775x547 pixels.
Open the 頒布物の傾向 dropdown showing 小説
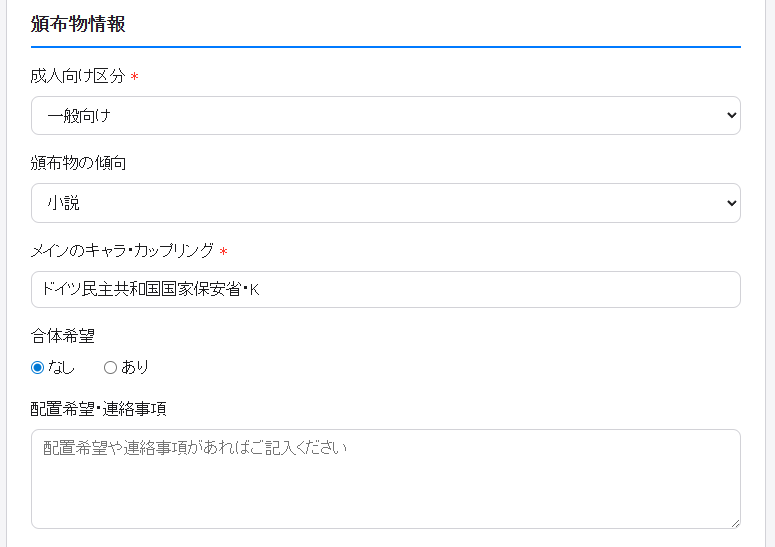point(385,203)
